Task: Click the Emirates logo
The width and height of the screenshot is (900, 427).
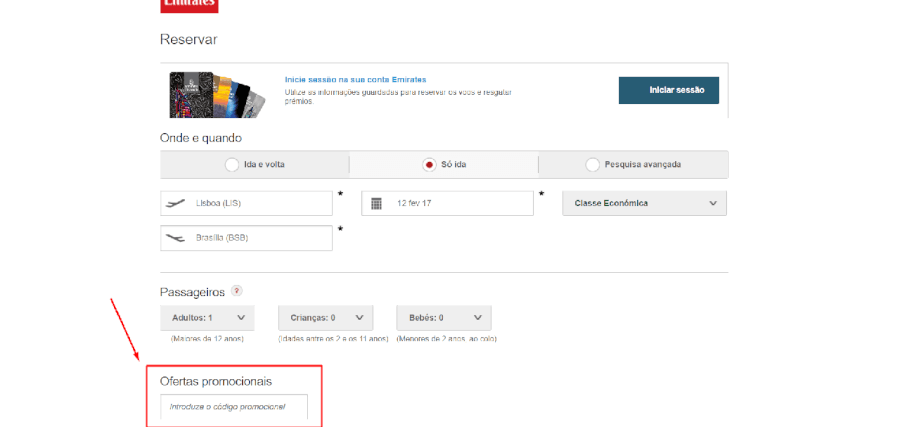Action: click(189, 6)
